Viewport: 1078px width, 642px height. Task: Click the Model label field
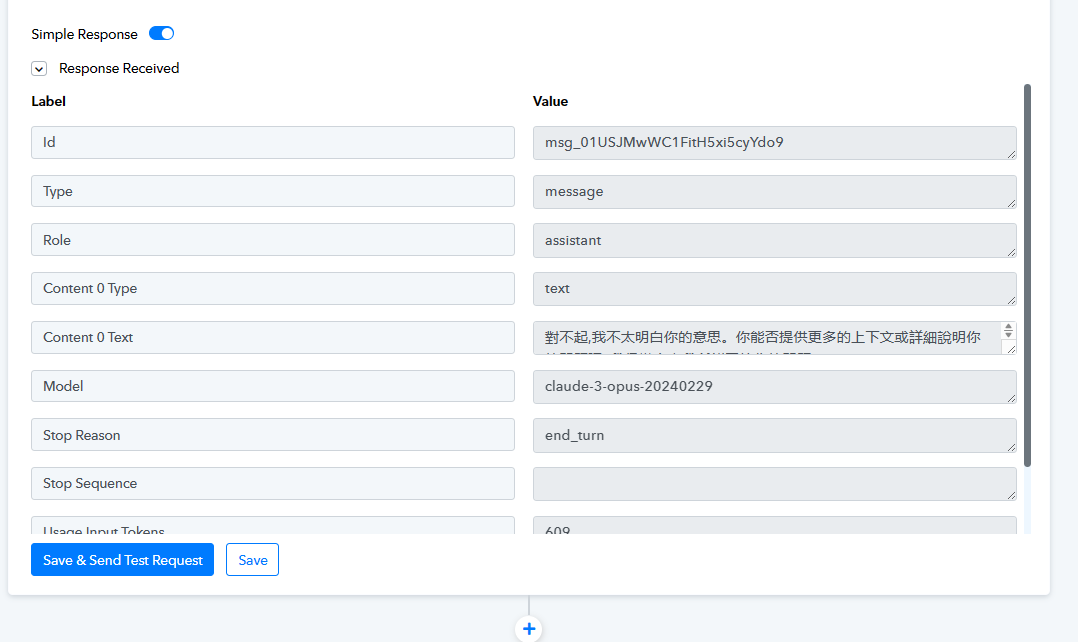click(x=272, y=386)
